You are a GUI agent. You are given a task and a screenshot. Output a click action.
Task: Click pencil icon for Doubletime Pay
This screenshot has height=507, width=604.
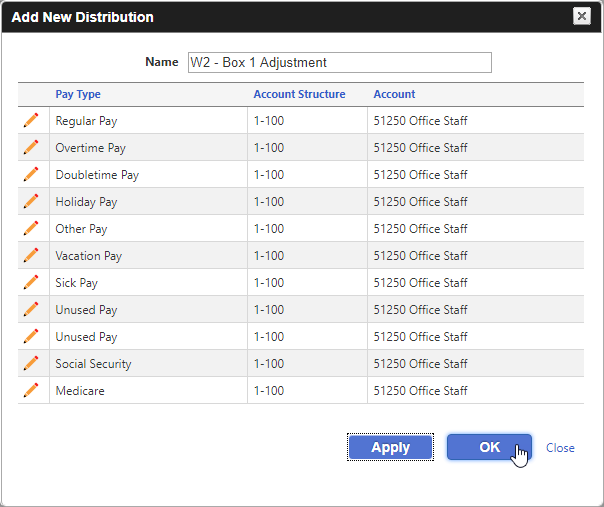31,174
